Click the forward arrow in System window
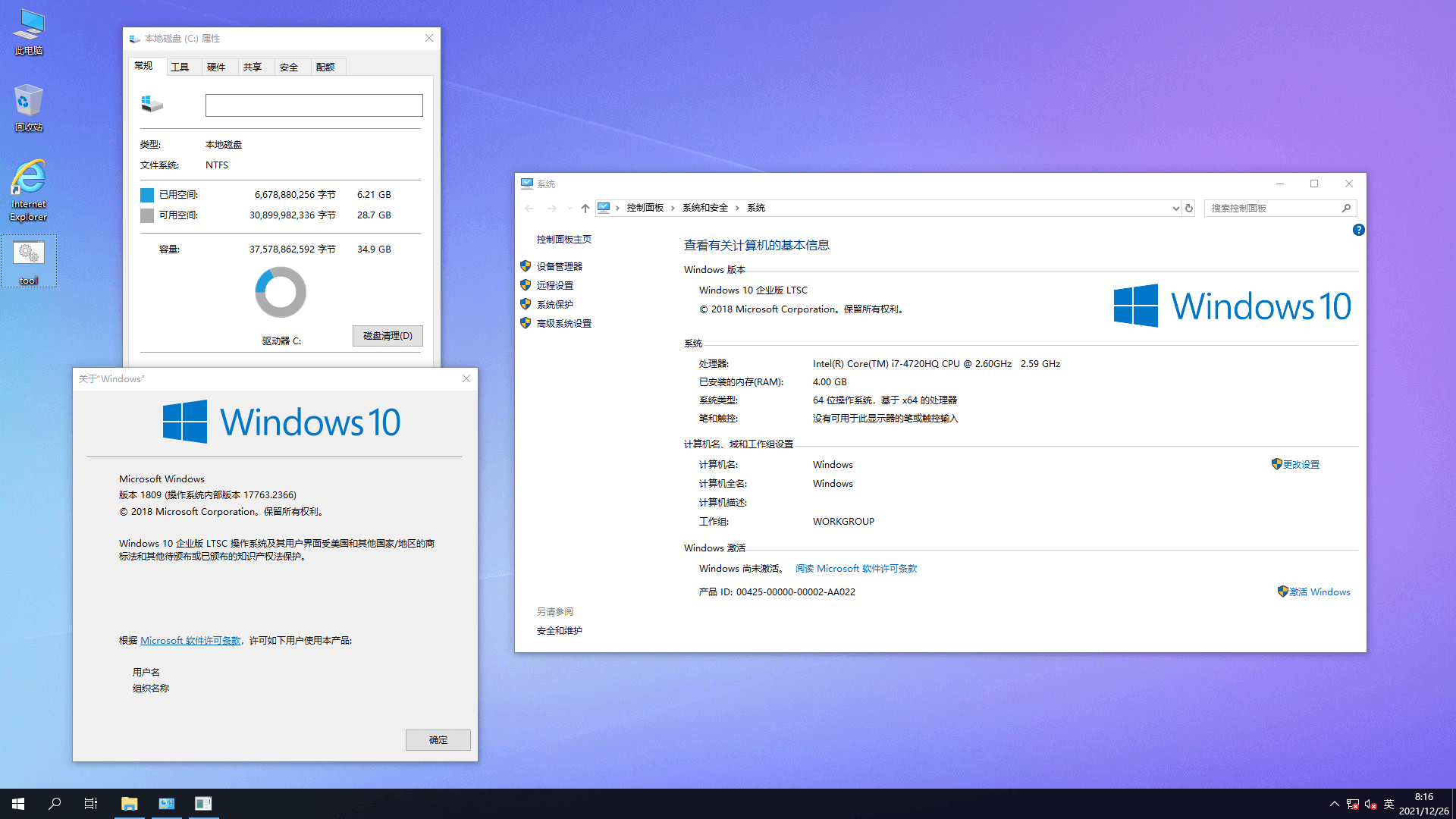This screenshot has height=819, width=1456. (551, 208)
